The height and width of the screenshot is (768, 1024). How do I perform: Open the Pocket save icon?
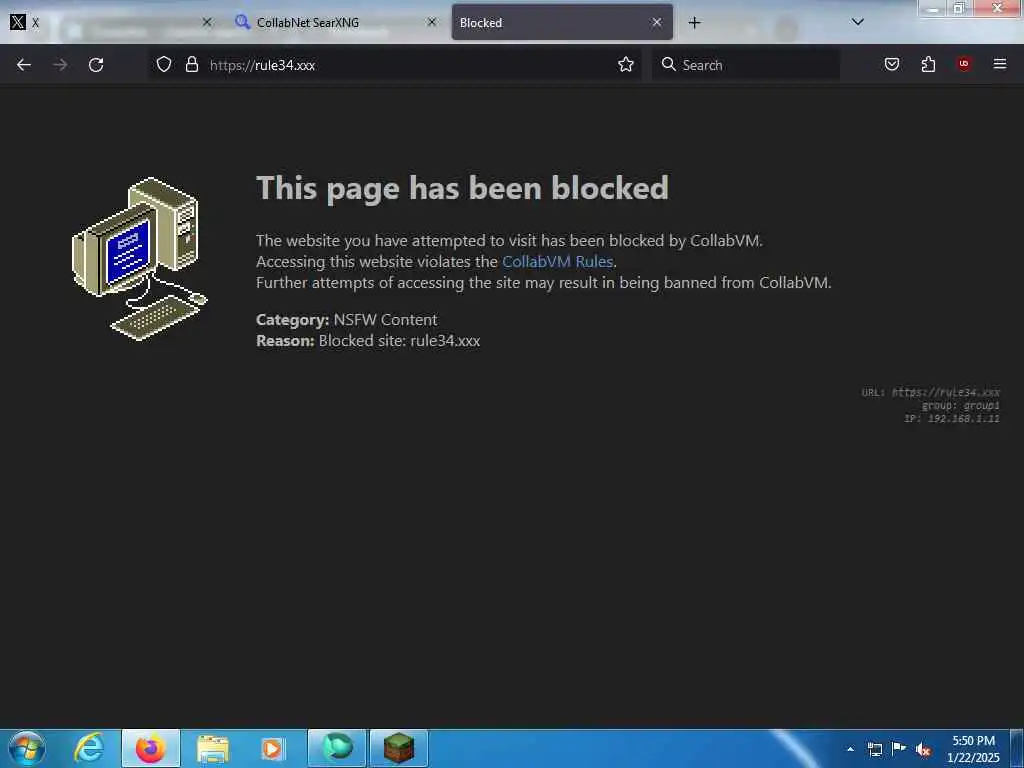point(891,64)
